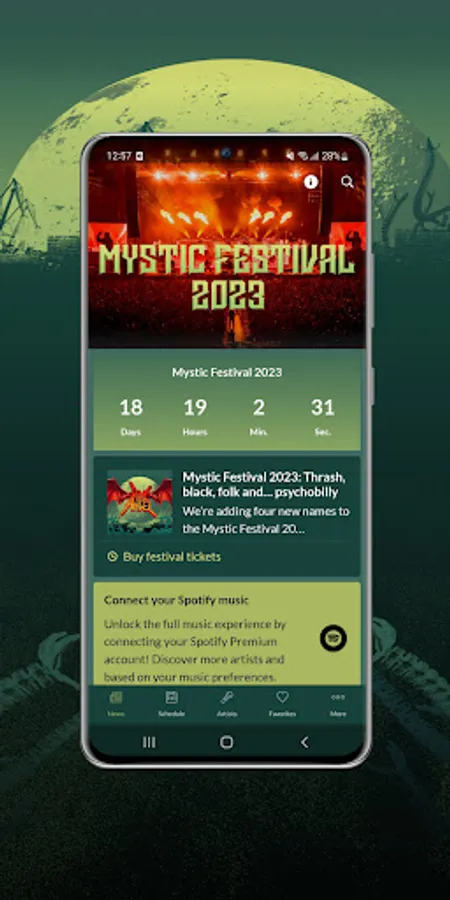
Task: Tap the Android recent apps button
Action: [149, 742]
